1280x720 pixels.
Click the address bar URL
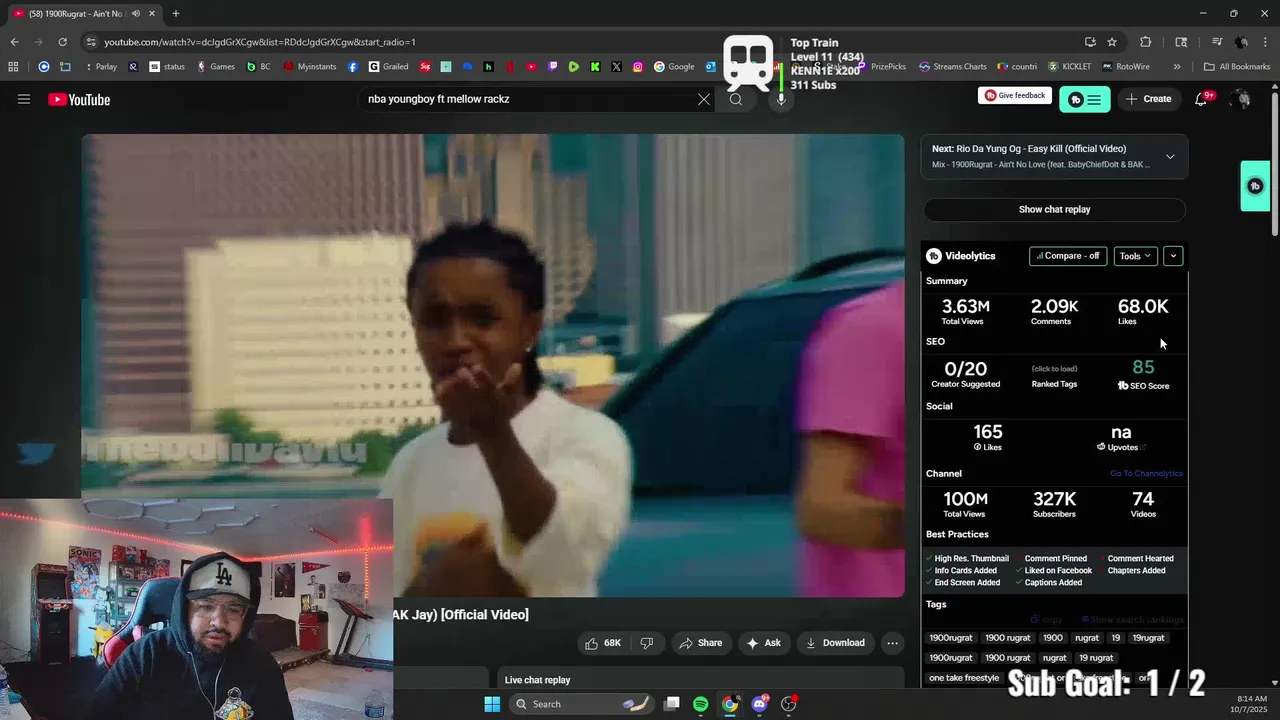260,42
